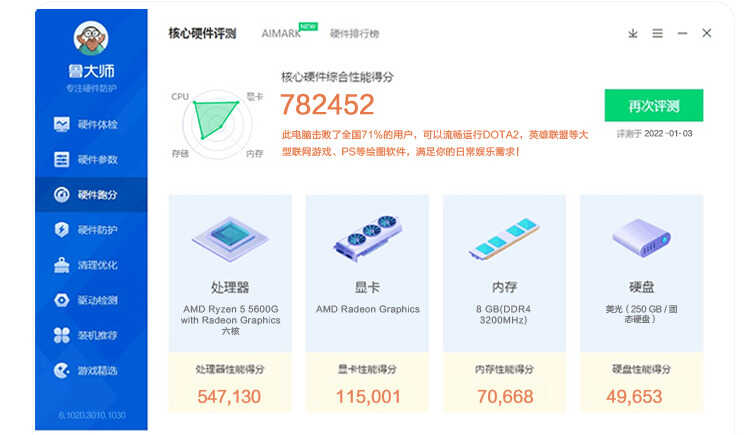Click the 显卡性能得分 label
This screenshot has width=752, height=435.
(x=367, y=369)
